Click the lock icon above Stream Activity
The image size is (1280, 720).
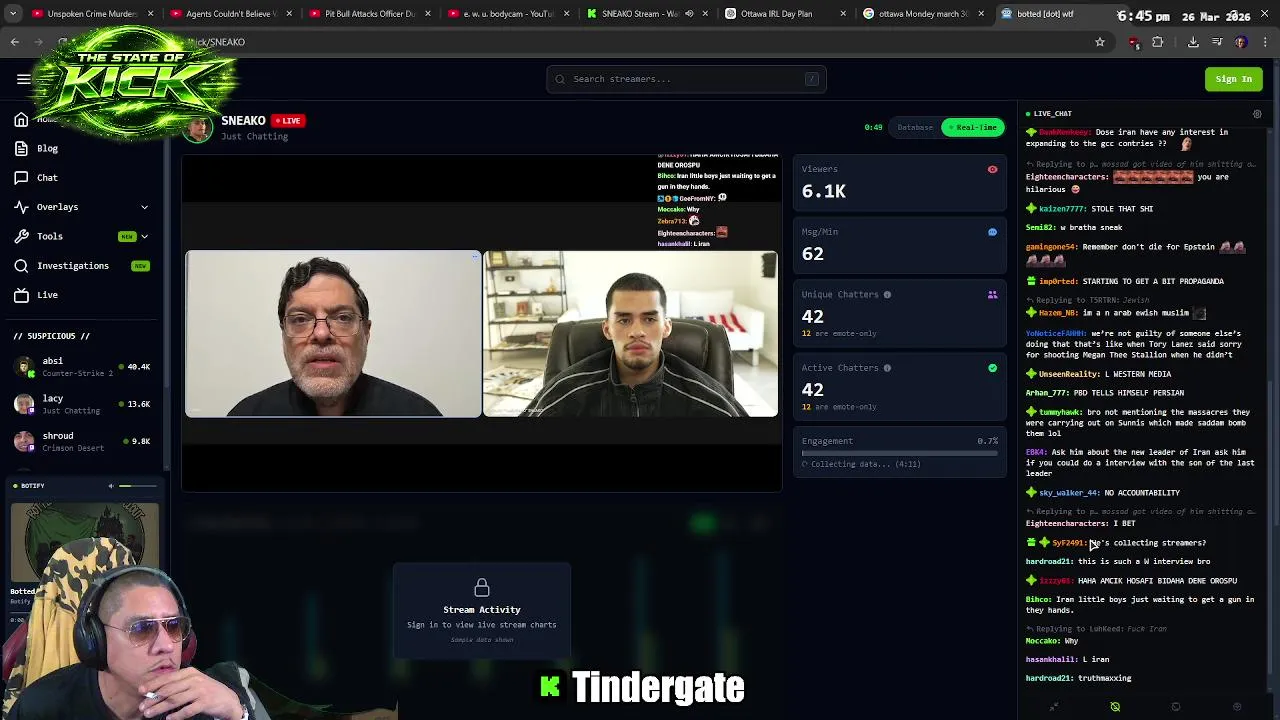point(481,587)
